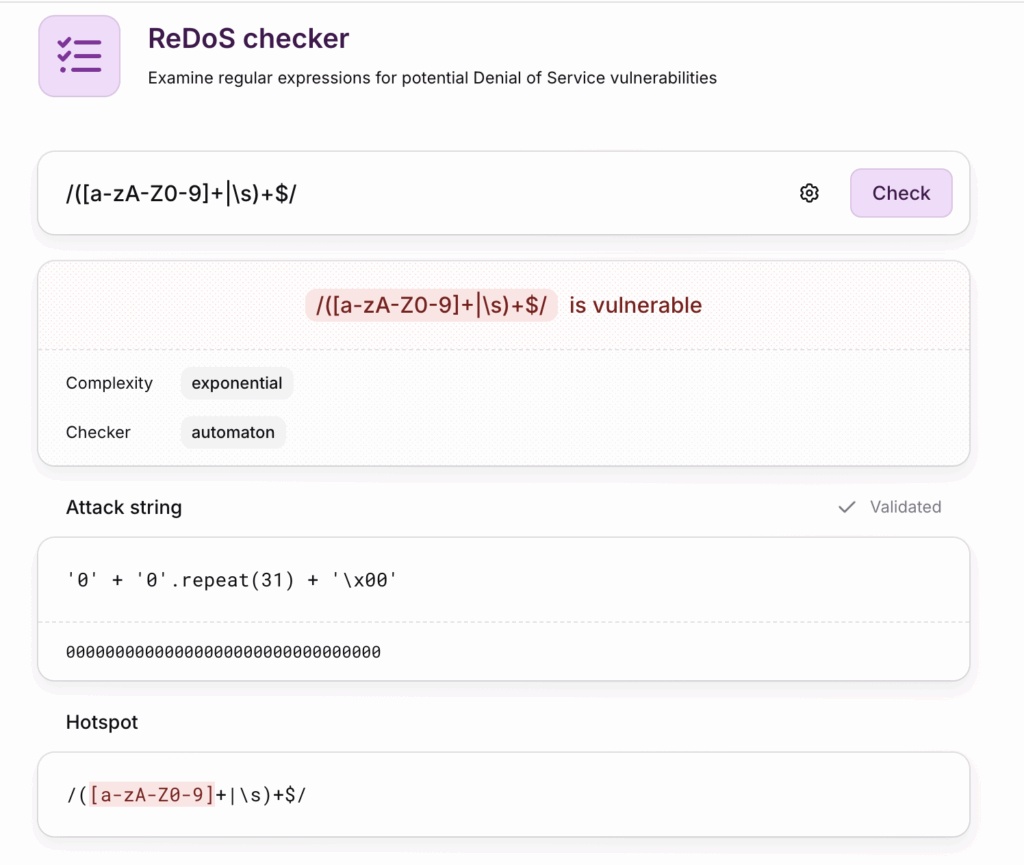Viewport: 1024px width, 865px height.
Task: Click the highlighted vulnerable regex badge
Action: pos(431,306)
